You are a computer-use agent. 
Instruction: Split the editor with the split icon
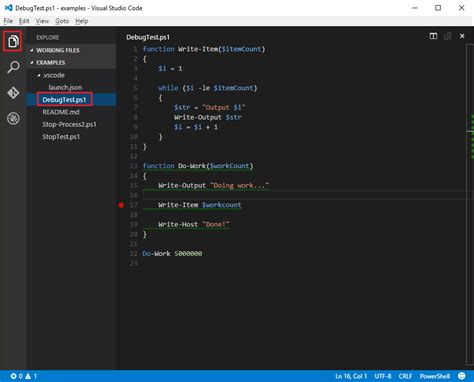(433, 36)
